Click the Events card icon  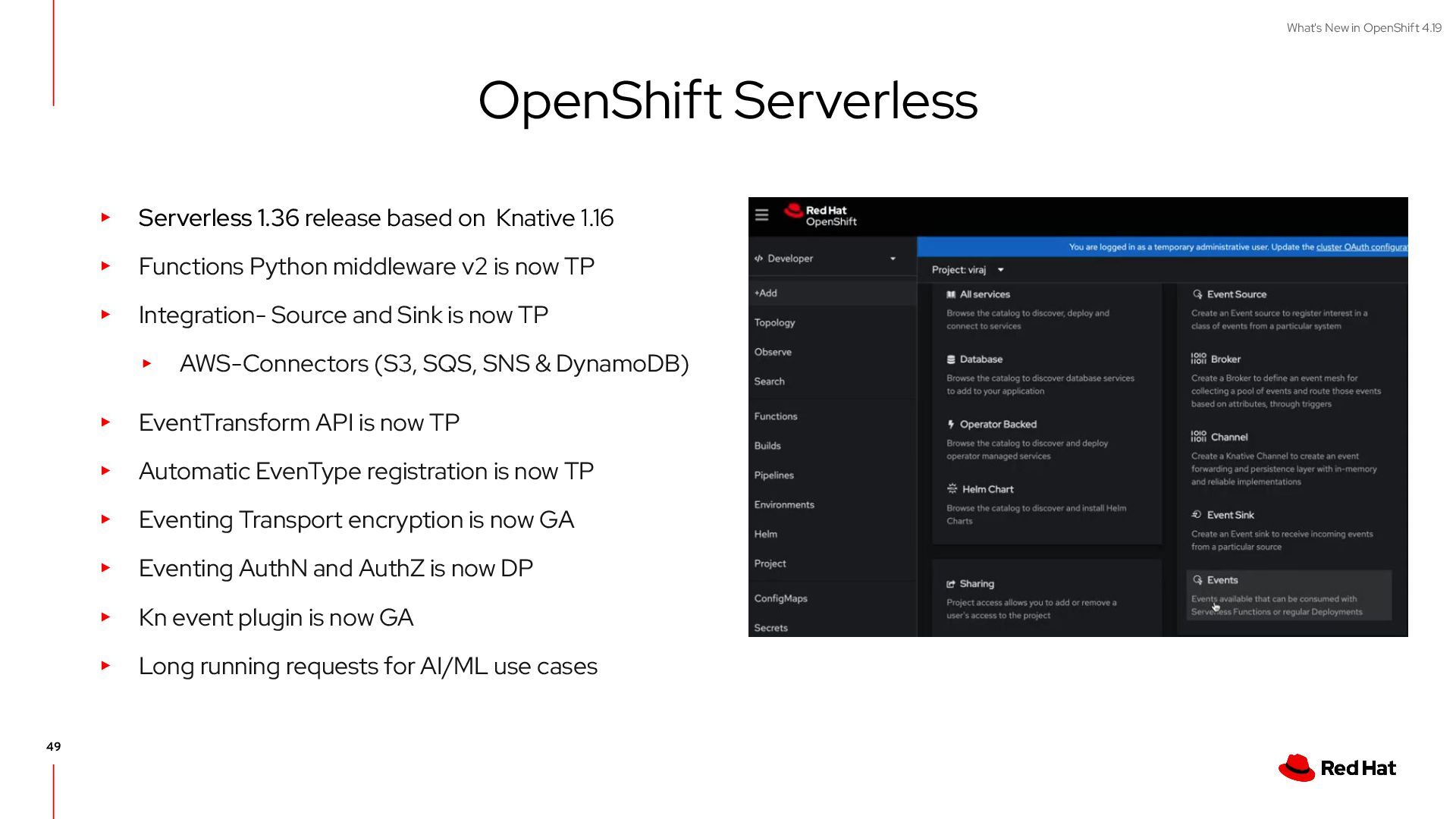coord(1197,580)
